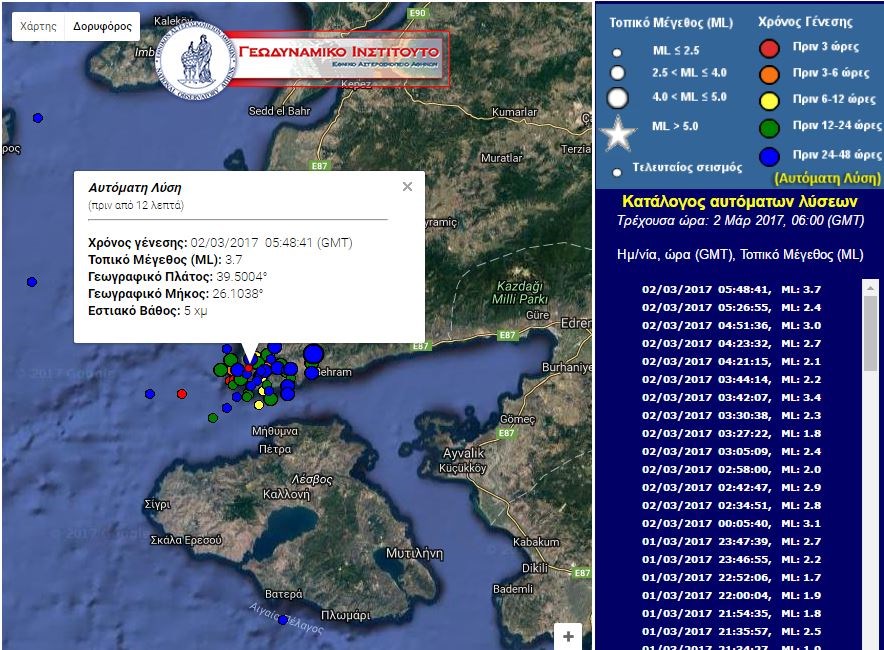Click the lone red earthquake marker west of cluster

tap(182, 394)
